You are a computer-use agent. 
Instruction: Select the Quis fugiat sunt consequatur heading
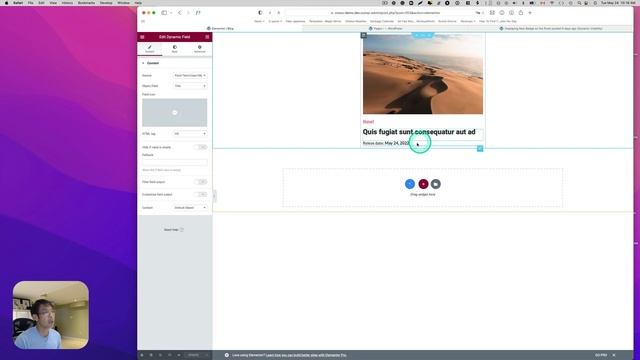pyautogui.click(x=419, y=132)
